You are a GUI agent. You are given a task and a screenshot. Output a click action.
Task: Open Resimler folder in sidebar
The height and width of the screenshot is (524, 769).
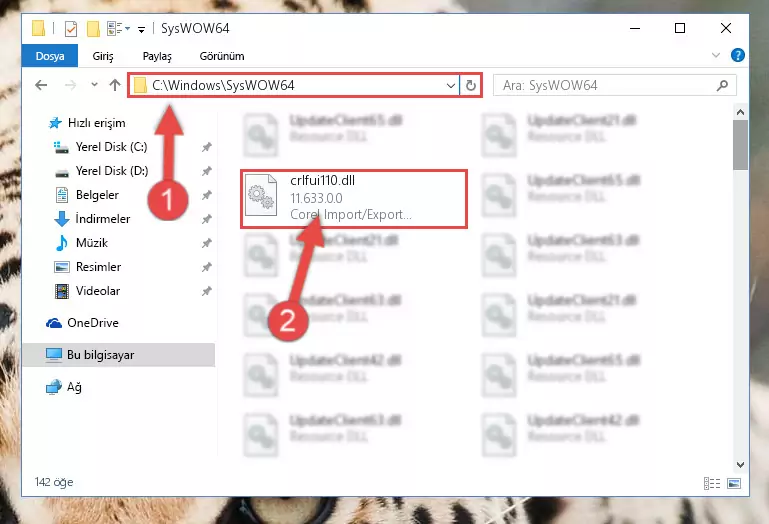tap(98, 267)
